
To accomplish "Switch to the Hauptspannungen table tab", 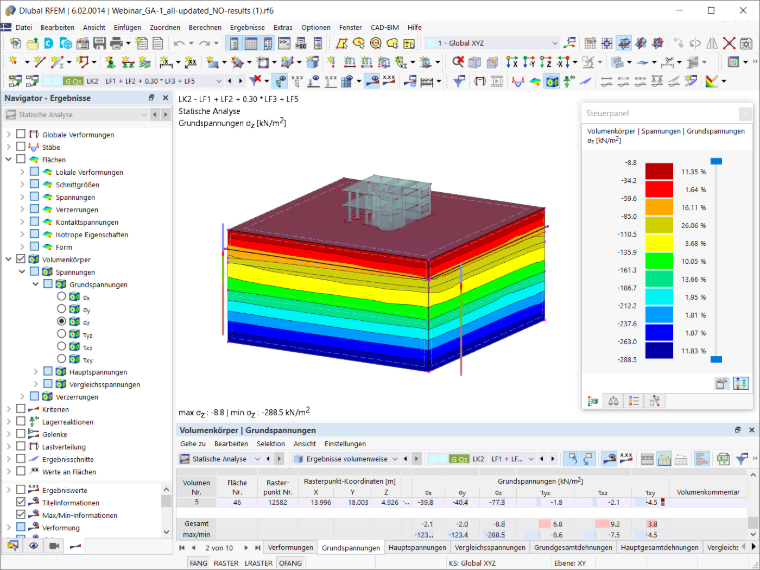I will click(x=417, y=547).
